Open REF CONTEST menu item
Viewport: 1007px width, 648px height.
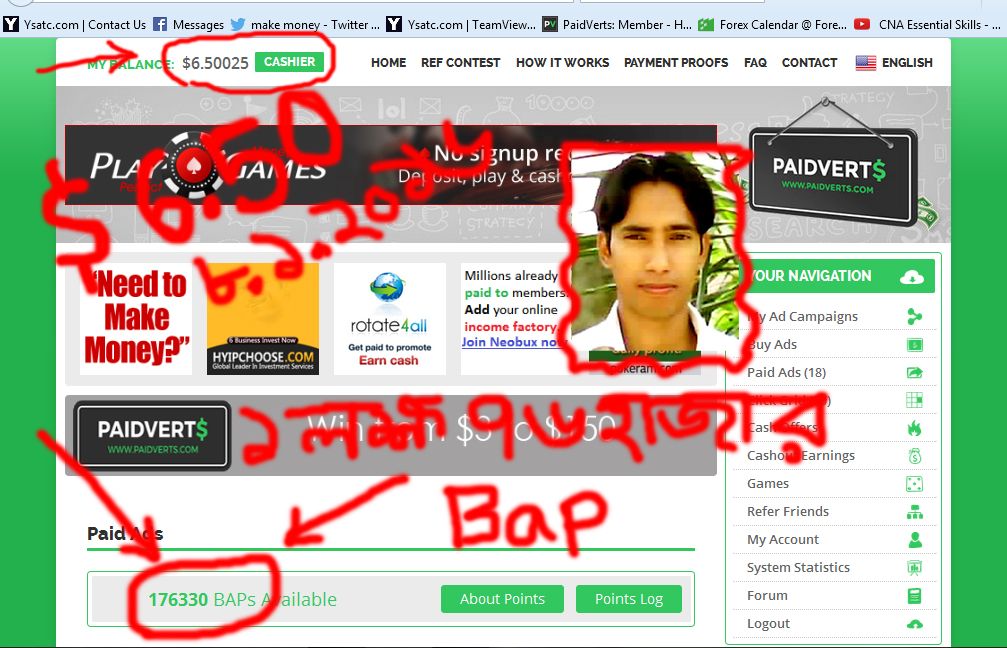[460, 62]
